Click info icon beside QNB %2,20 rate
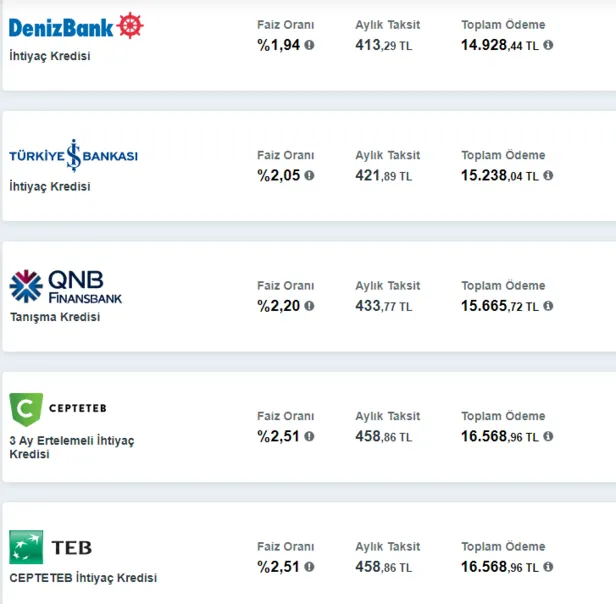The width and height of the screenshot is (616, 604). click(x=309, y=306)
